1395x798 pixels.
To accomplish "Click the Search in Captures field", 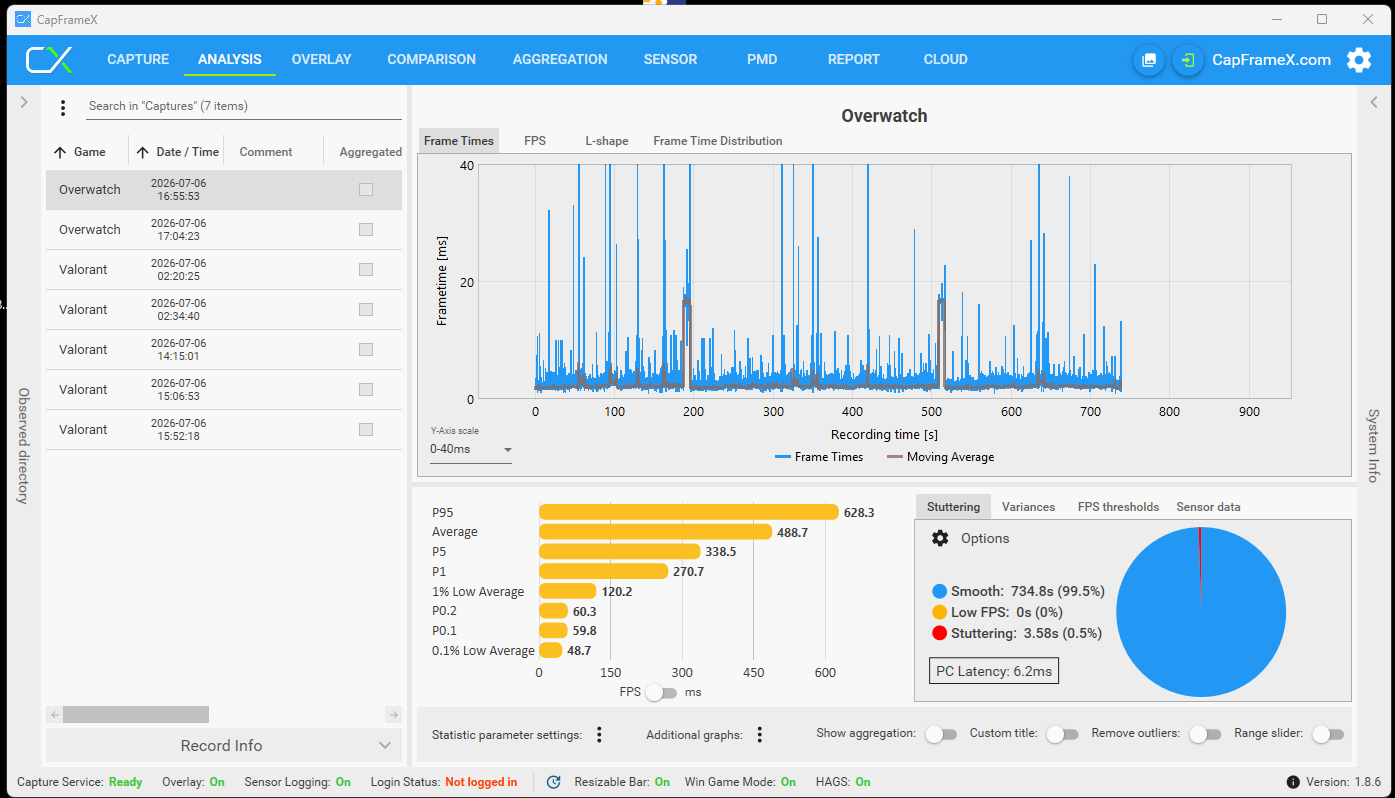I will click(243, 106).
